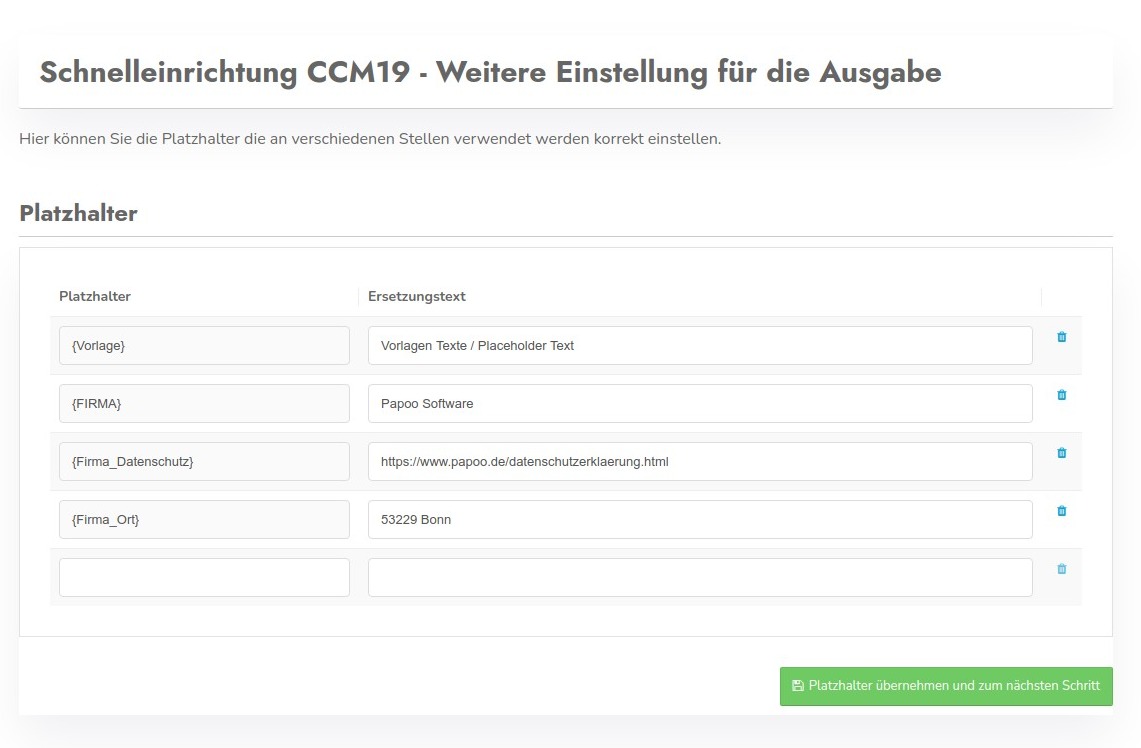Edit the 'Vorlagen Texte / Placeholder Text' field
Screen dimensions: 1141x748
tap(699, 346)
